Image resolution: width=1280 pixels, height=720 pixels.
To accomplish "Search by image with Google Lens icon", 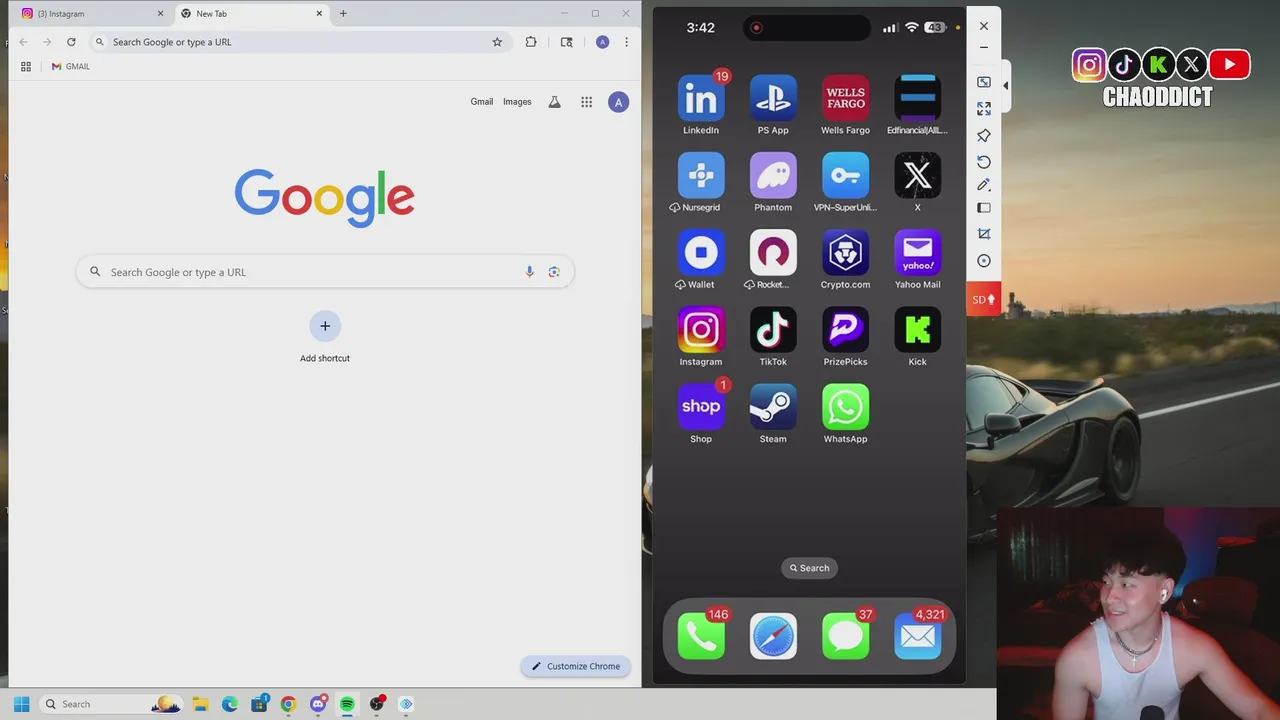I will point(554,272).
